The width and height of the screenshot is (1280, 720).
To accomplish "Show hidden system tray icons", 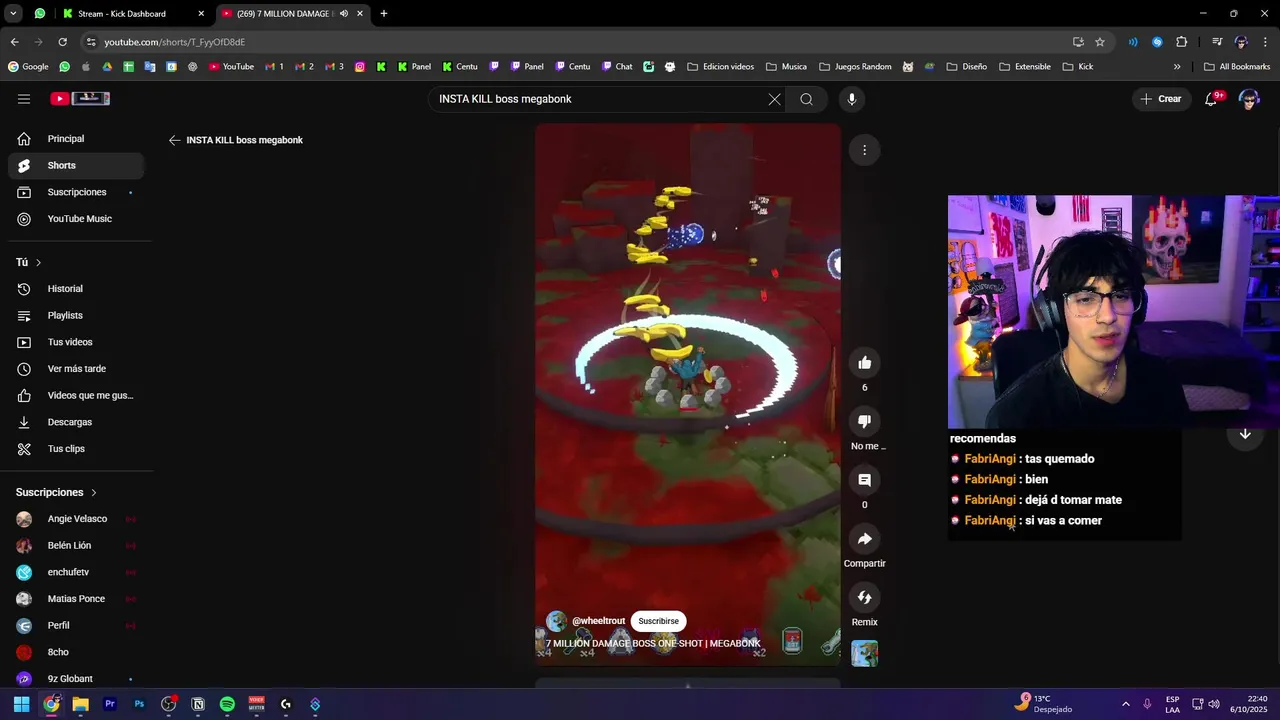I will point(1125,704).
